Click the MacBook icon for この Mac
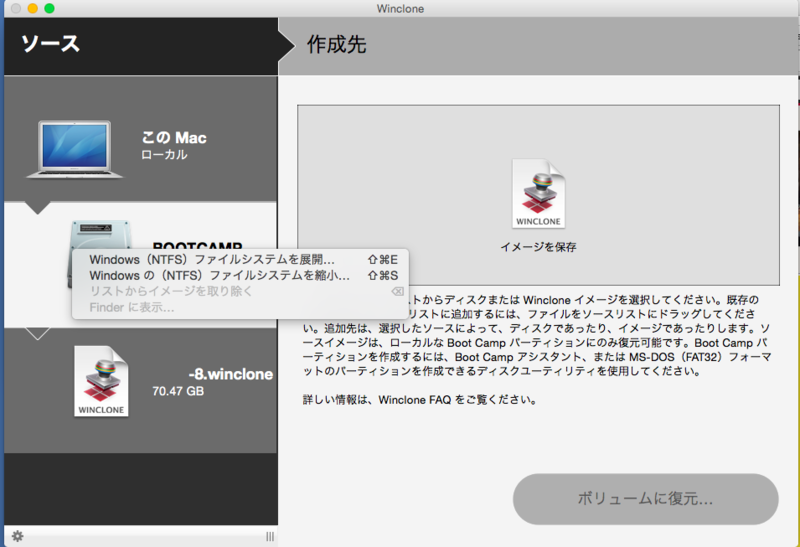Screen dimensions: 800x547 [x=74, y=149]
